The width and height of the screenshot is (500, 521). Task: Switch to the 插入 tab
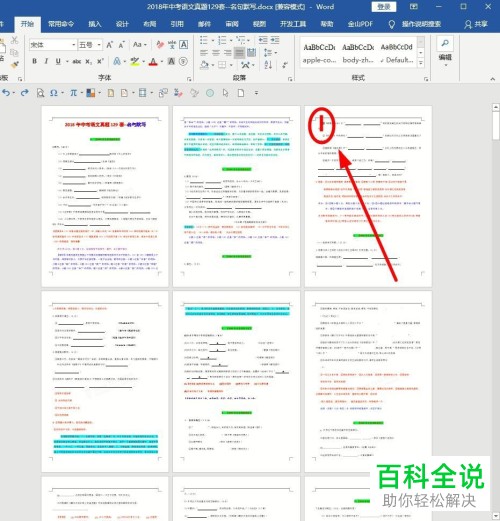(95, 24)
